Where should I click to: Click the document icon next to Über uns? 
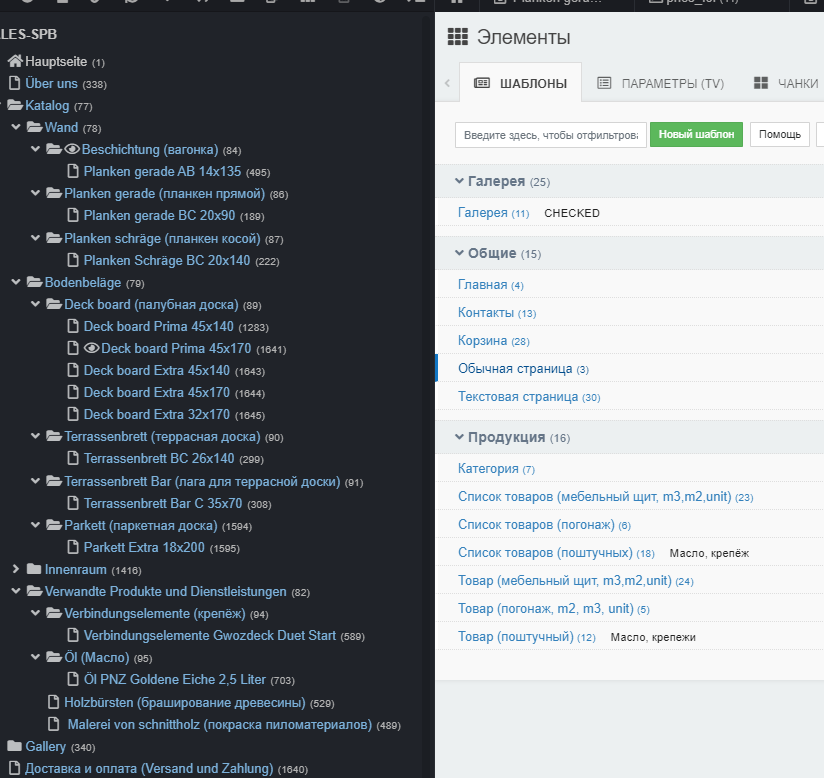(x=15, y=83)
